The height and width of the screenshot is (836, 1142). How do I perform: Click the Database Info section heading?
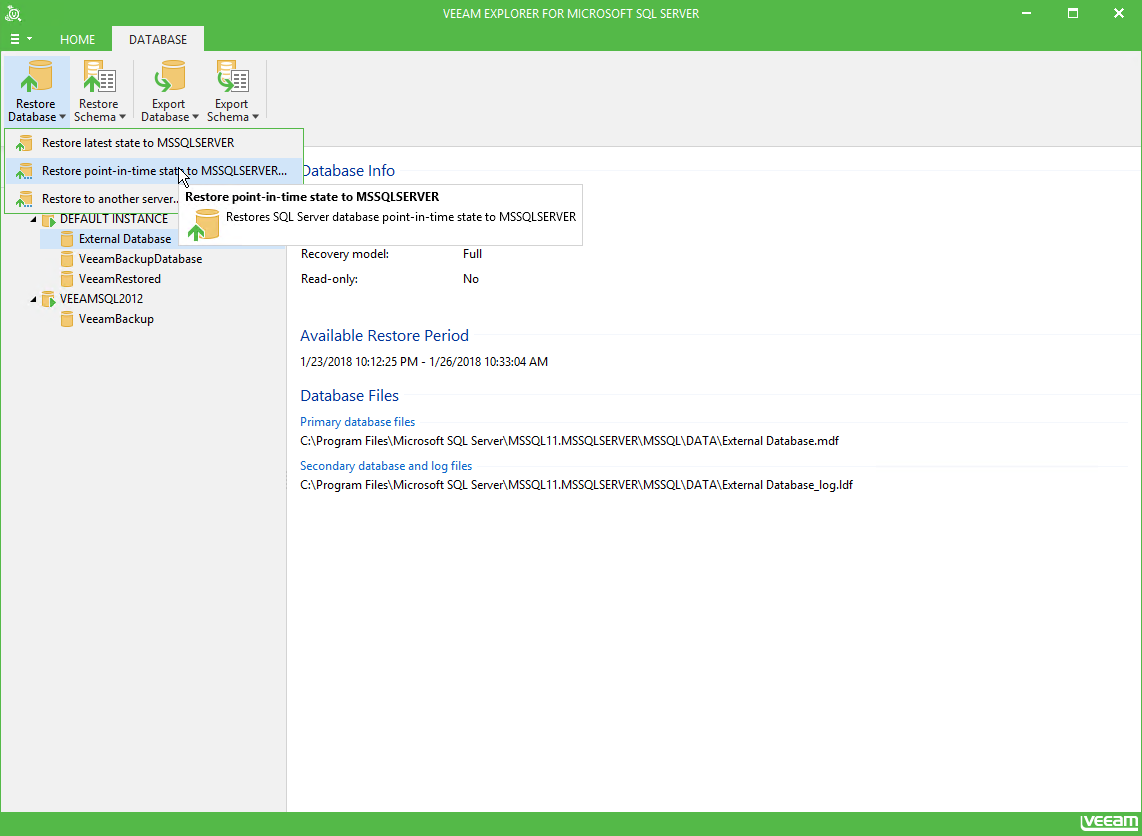pyautogui.click(x=348, y=171)
